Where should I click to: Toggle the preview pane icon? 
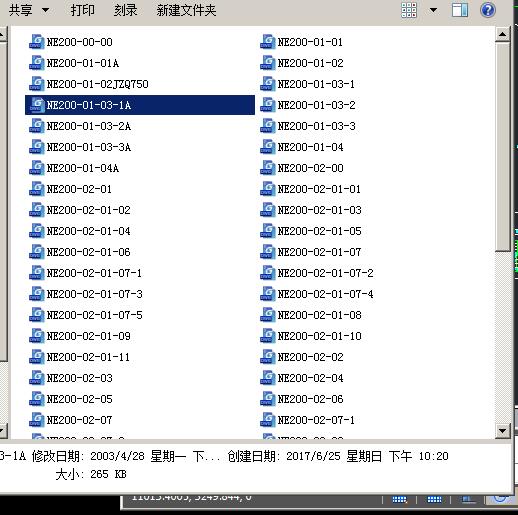pos(460,10)
